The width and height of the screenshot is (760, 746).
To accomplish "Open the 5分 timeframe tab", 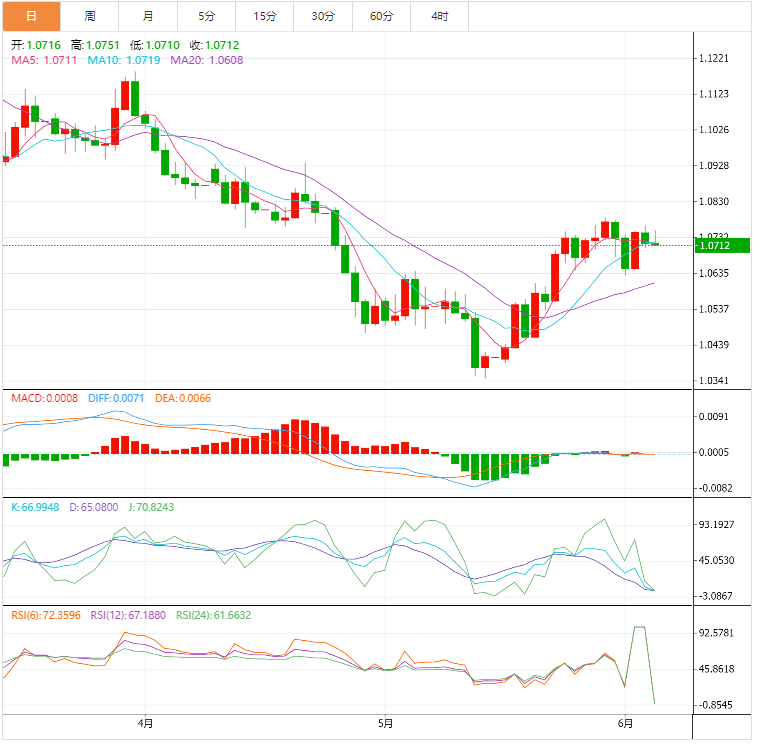I will pyautogui.click(x=206, y=16).
